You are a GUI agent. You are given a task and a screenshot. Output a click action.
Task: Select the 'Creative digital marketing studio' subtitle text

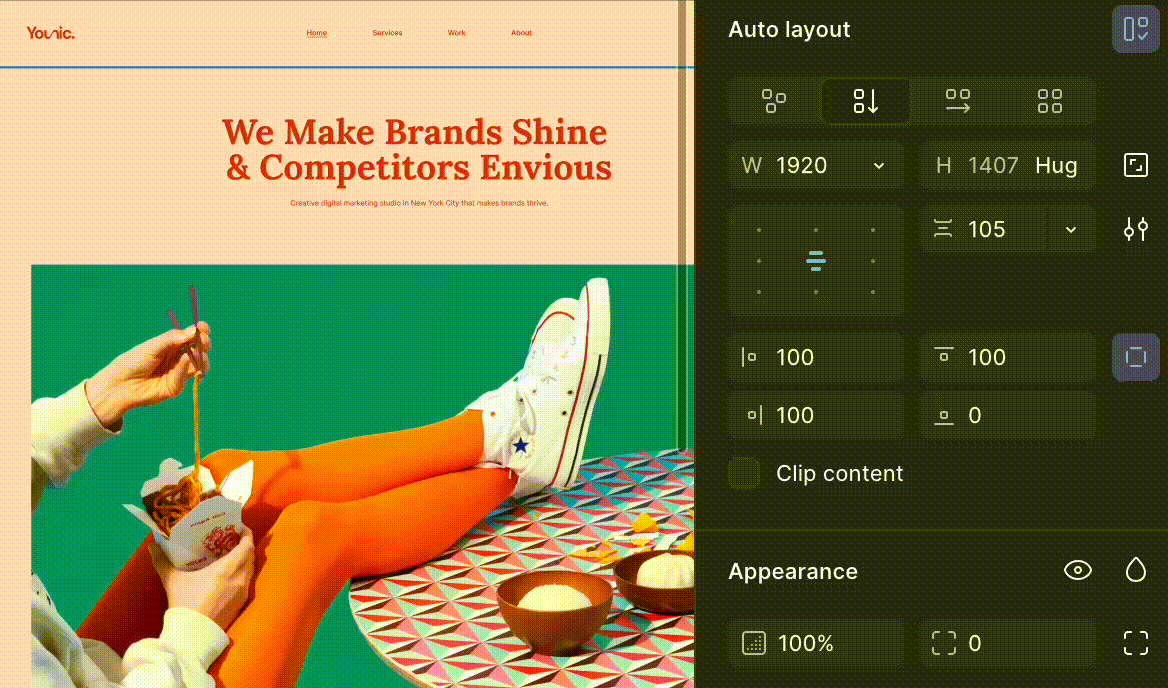tap(419, 203)
